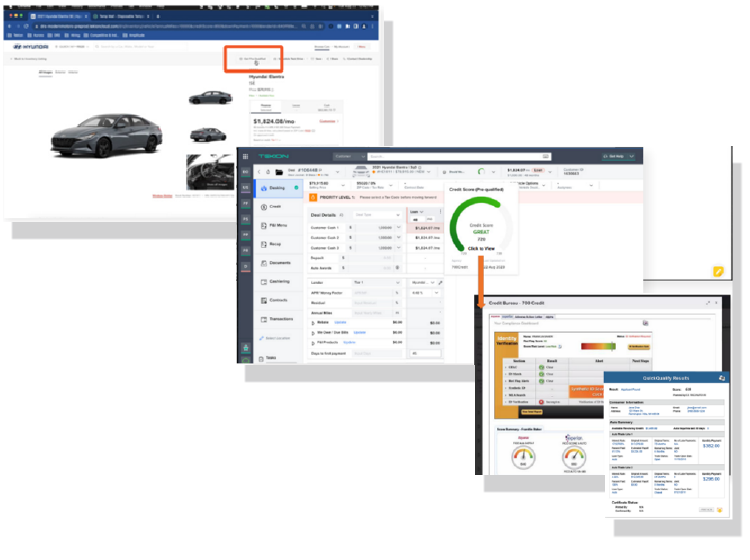
Task: Click the Documents page icon
Action: point(264,263)
